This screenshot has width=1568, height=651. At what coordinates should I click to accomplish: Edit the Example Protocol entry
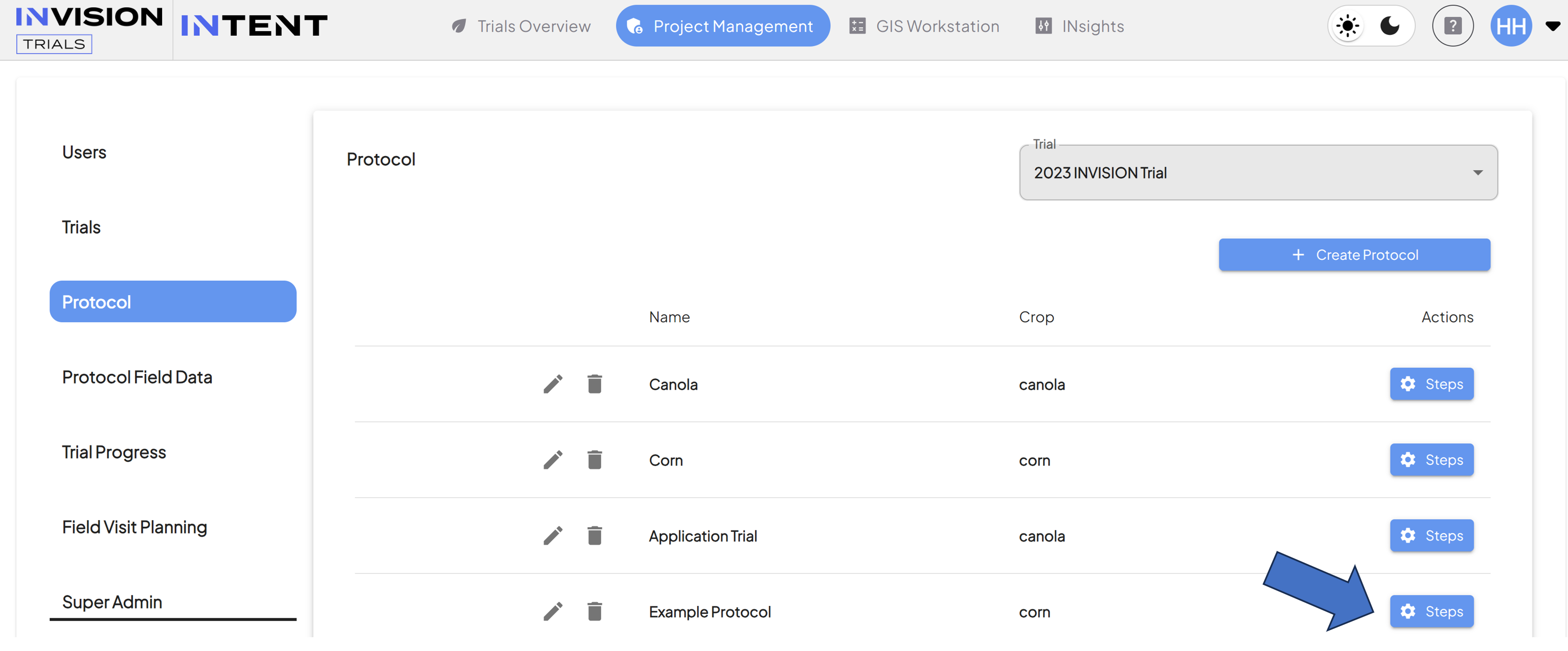(553, 612)
